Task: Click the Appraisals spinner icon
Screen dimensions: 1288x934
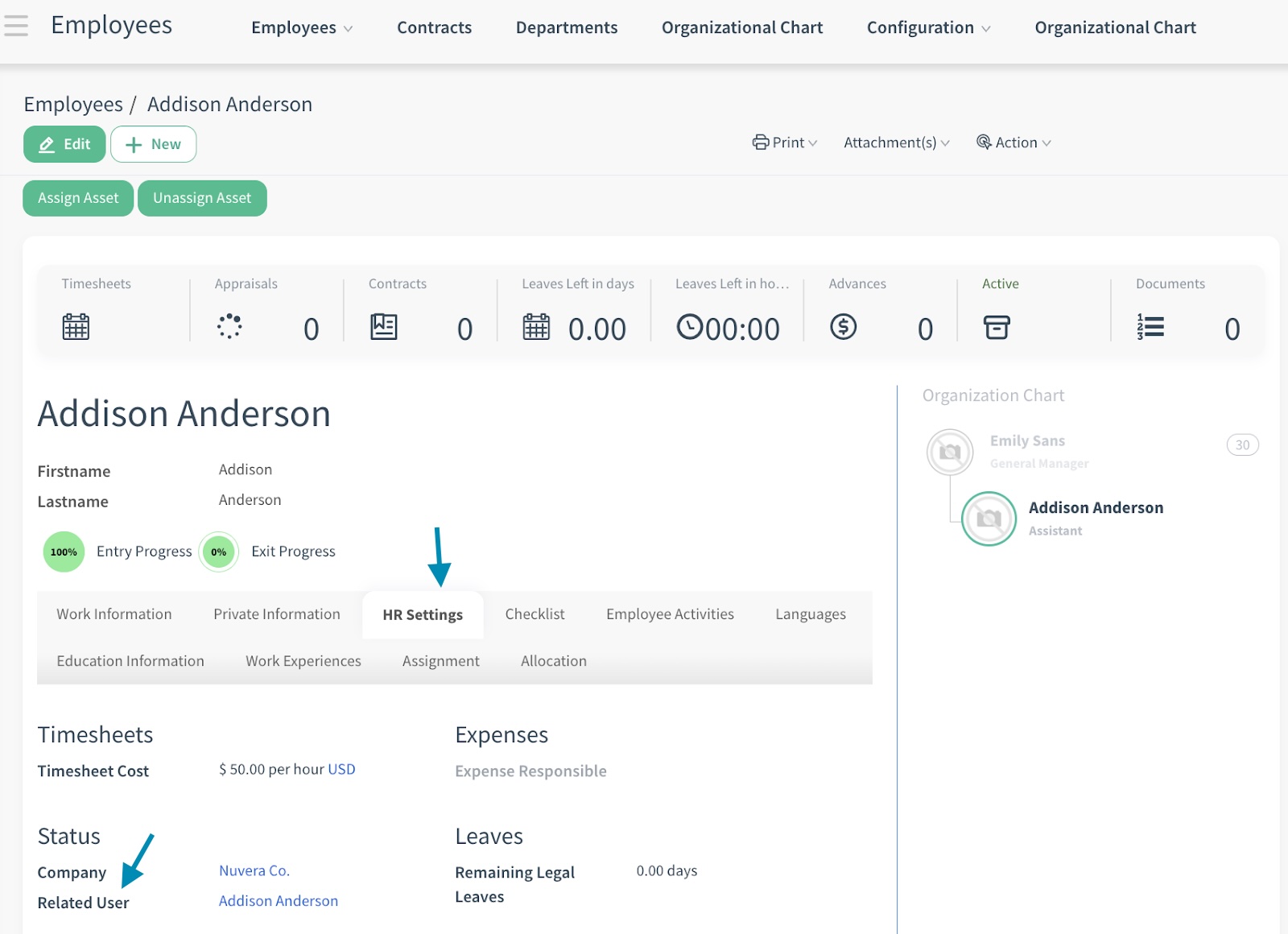Action: pyautogui.click(x=229, y=326)
